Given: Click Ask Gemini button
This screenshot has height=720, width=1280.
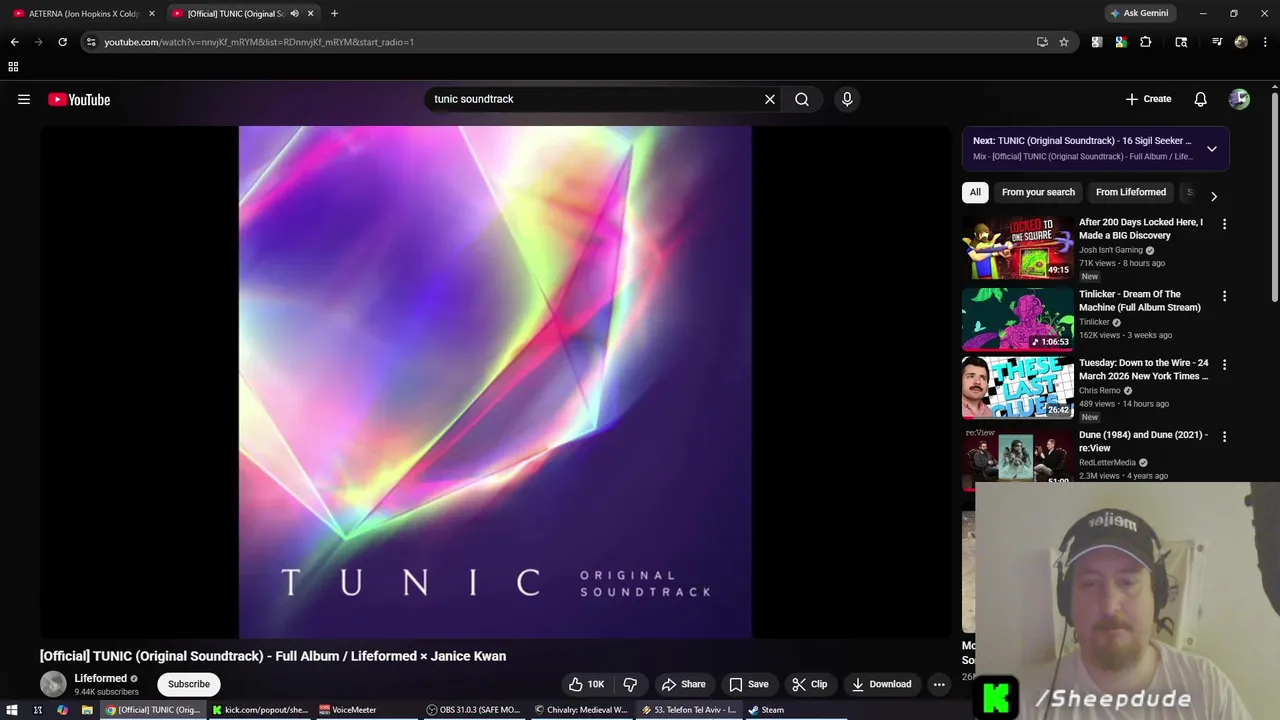Looking at the screenshot, I should coord(1139,13).
